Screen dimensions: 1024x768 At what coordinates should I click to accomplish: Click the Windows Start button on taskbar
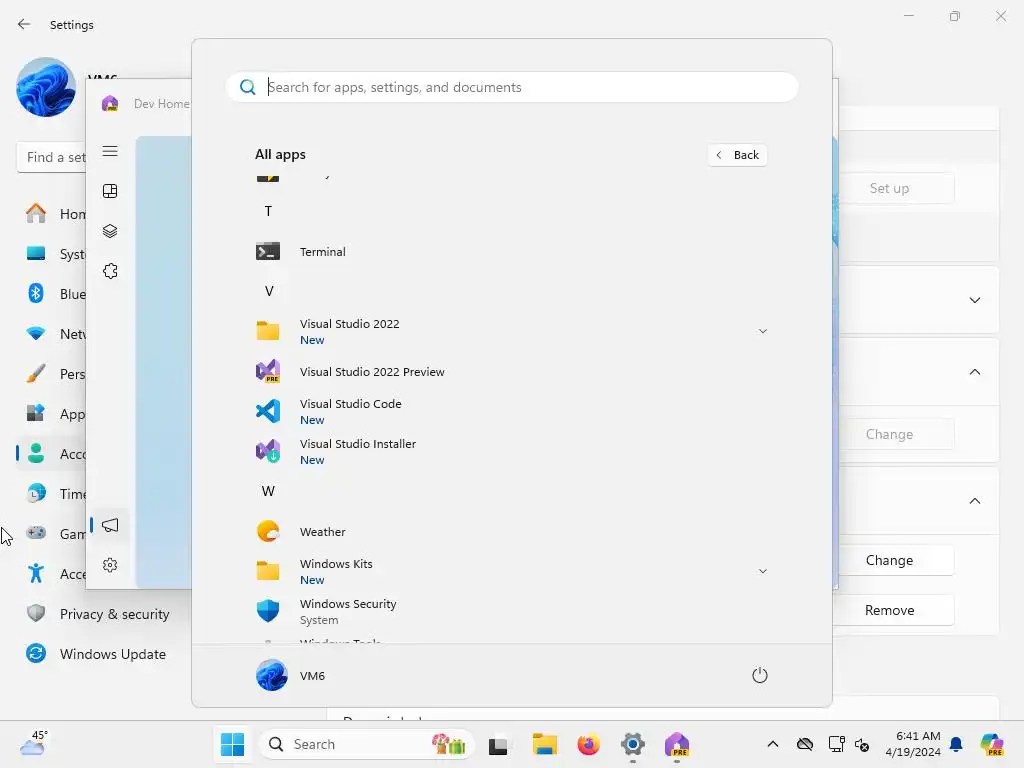[232, 744]
